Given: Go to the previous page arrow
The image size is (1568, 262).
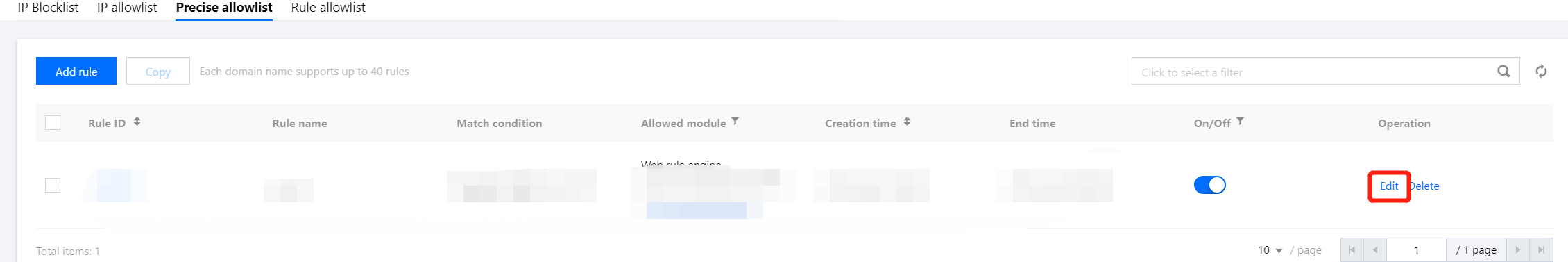Looking at the screenshot, I should [x=1374, y=250].
